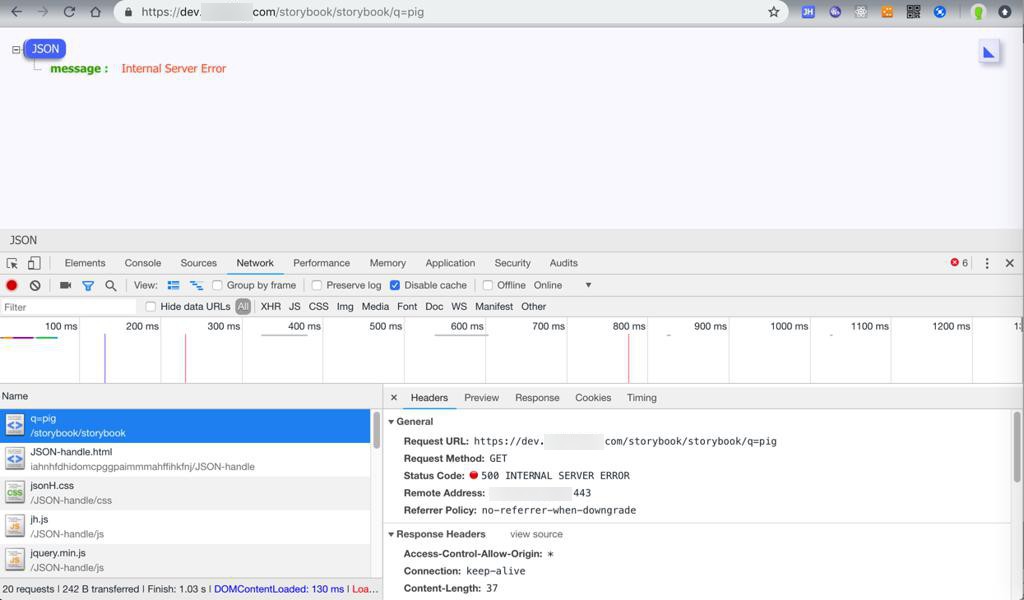Click the blue corner icon of JSON viewer

[989, 52]
